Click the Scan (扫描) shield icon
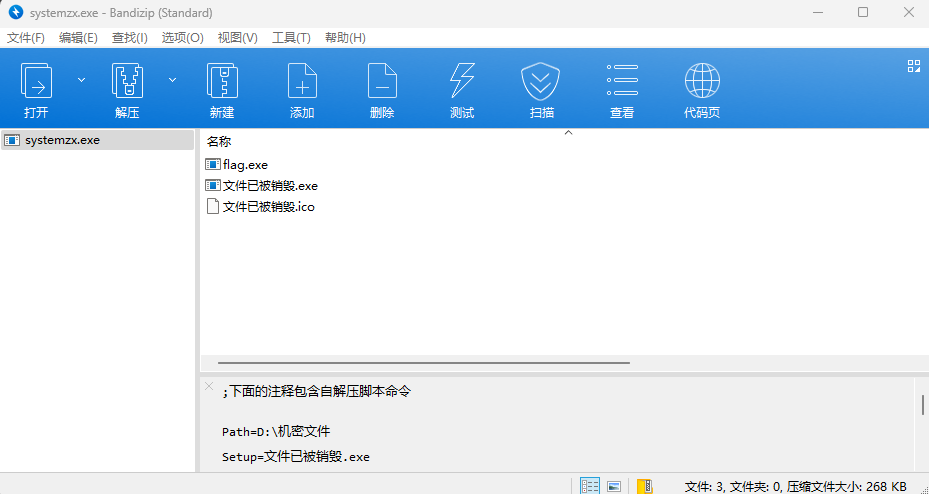Viewport: 929px width, 494px height. [540, 81]
